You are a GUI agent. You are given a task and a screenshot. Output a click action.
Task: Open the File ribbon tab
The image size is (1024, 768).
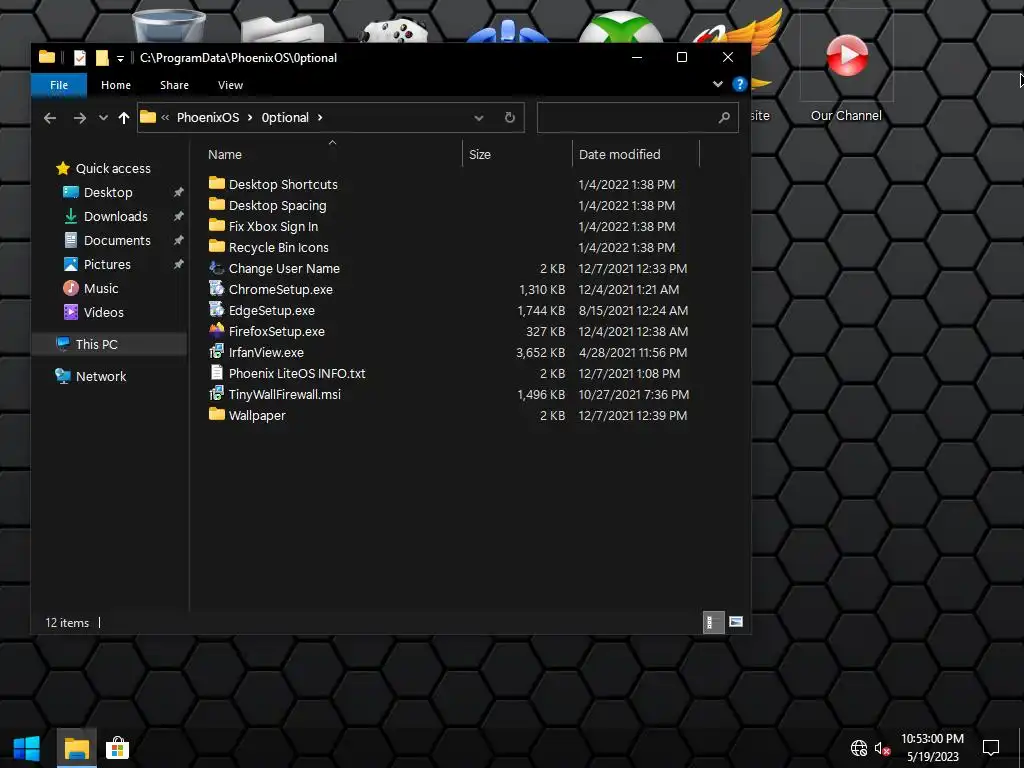[59, 85]
